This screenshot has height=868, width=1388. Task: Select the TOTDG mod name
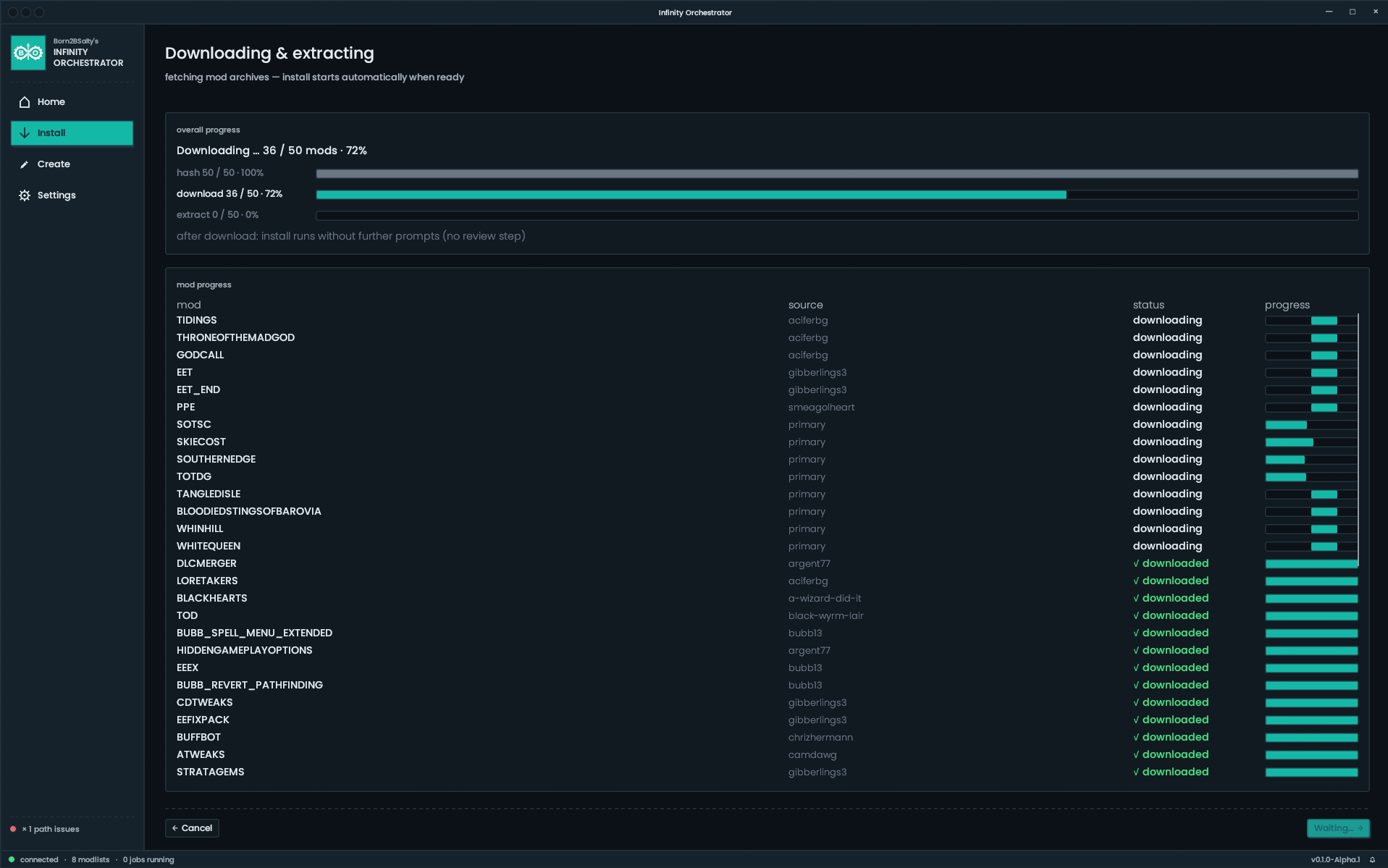(x=194, y=476)
